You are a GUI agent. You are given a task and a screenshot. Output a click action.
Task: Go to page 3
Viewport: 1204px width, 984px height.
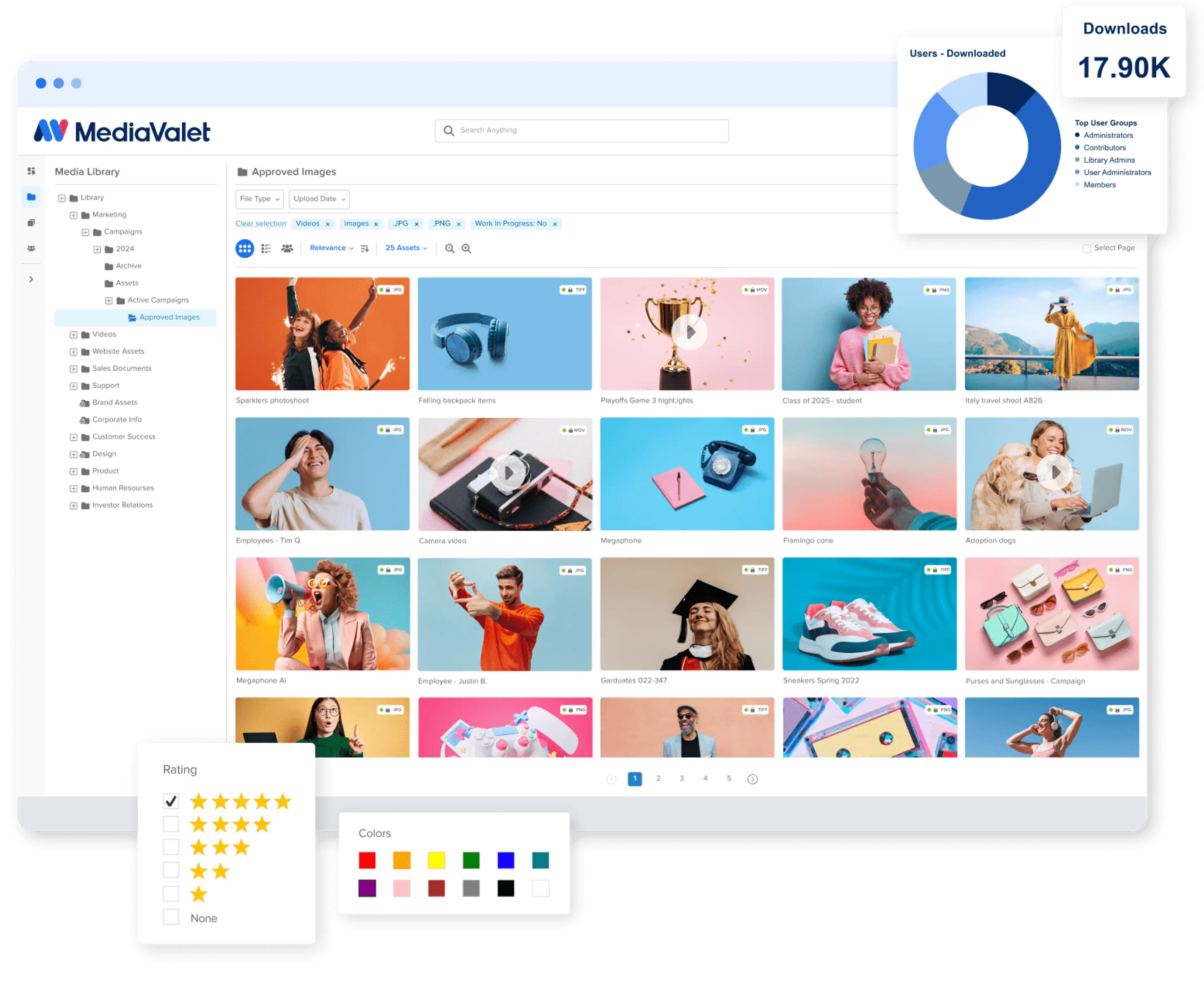pyautogui.click(x=681, y=779)
